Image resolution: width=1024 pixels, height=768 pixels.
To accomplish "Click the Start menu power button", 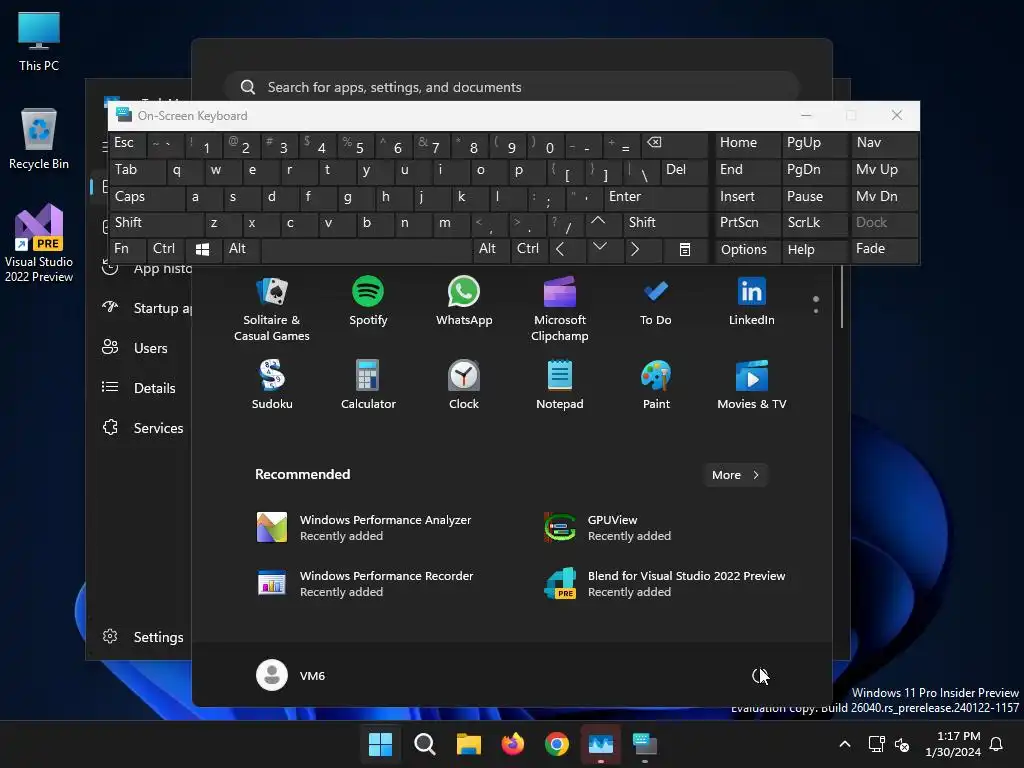I will coord(759,675).
